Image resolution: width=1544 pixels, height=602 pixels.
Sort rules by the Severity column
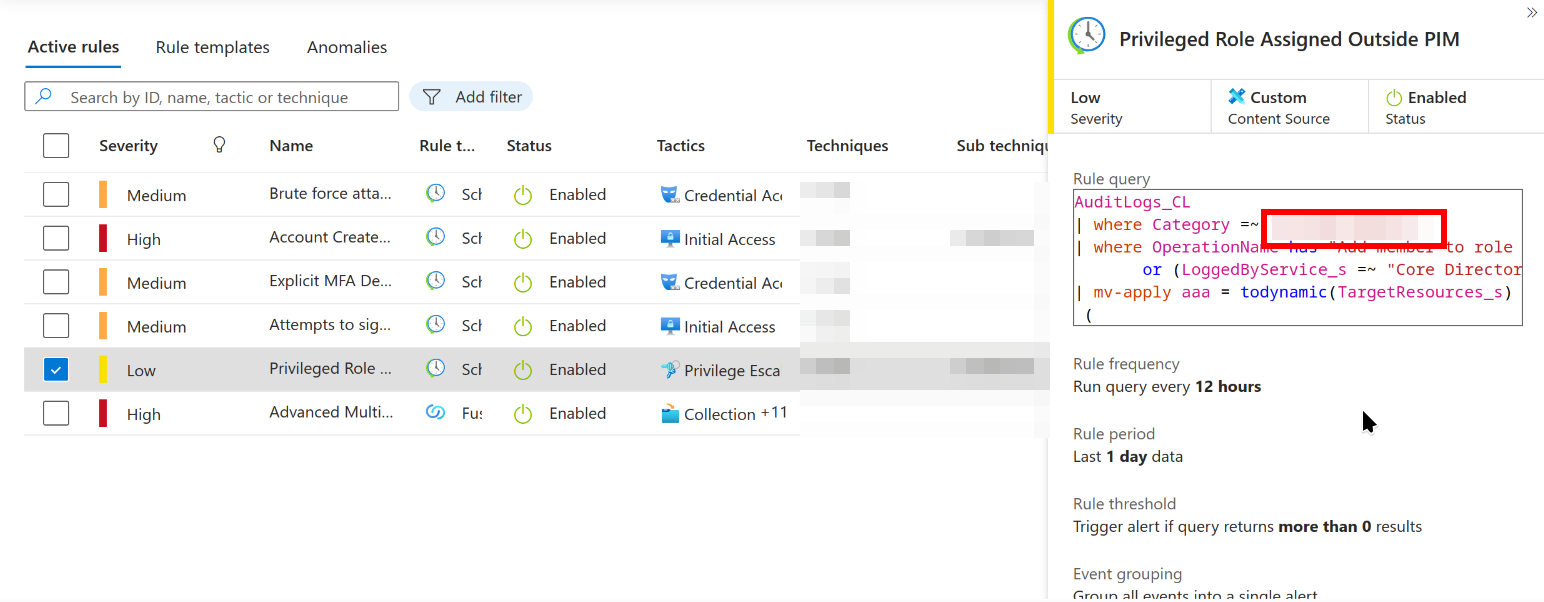tap(128, 146)
